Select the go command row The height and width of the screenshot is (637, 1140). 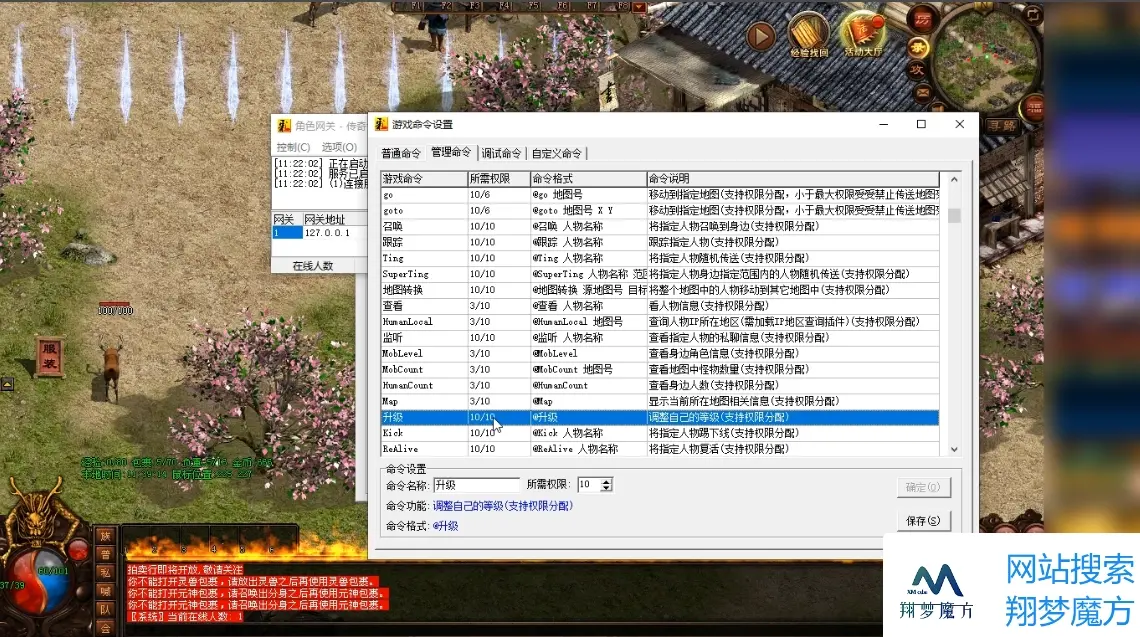click(x=660, y=195)
